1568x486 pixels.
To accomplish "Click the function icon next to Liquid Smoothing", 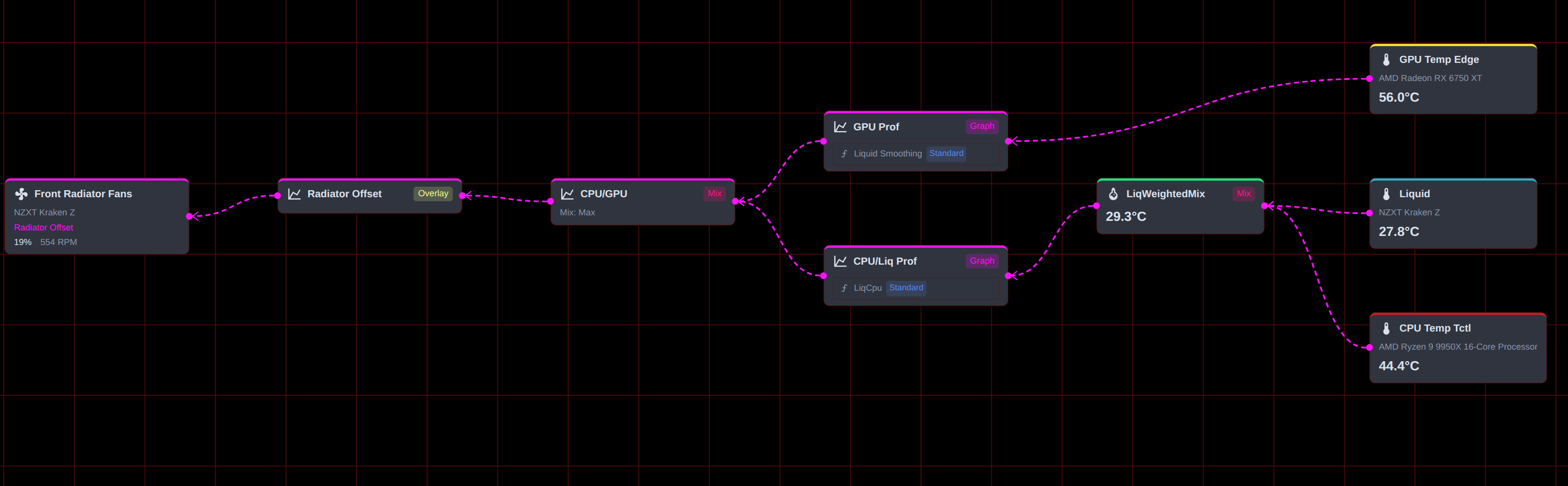I will click(844, 153).
